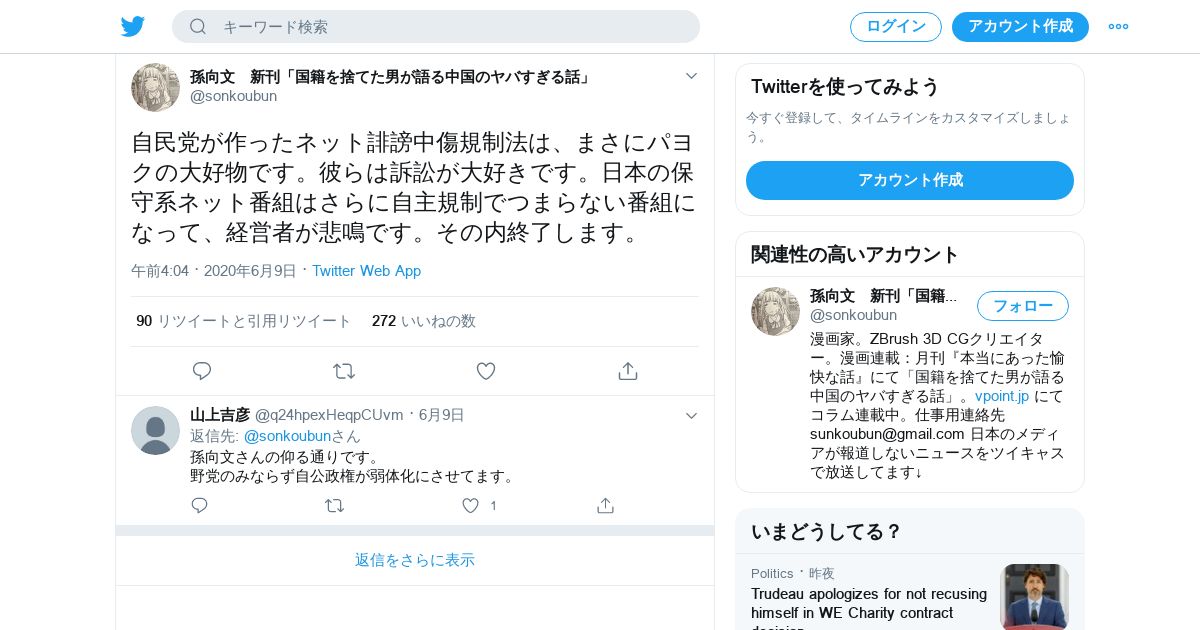The height and width of the screenshot is (630, 1200).
Task: Like the main tweet with heart icon
Action: coord(486,371)
